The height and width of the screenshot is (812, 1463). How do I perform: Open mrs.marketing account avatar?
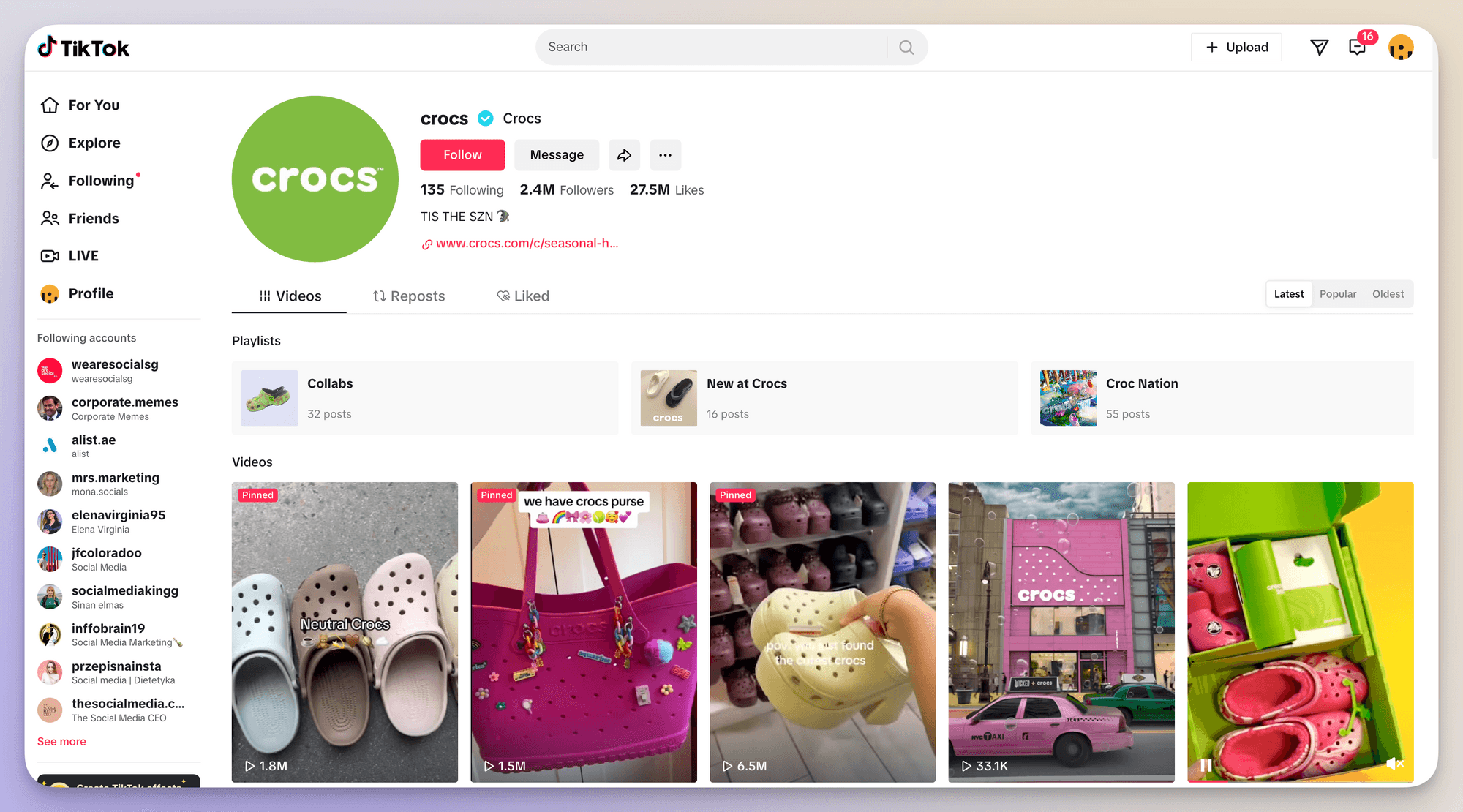(50, 484)
